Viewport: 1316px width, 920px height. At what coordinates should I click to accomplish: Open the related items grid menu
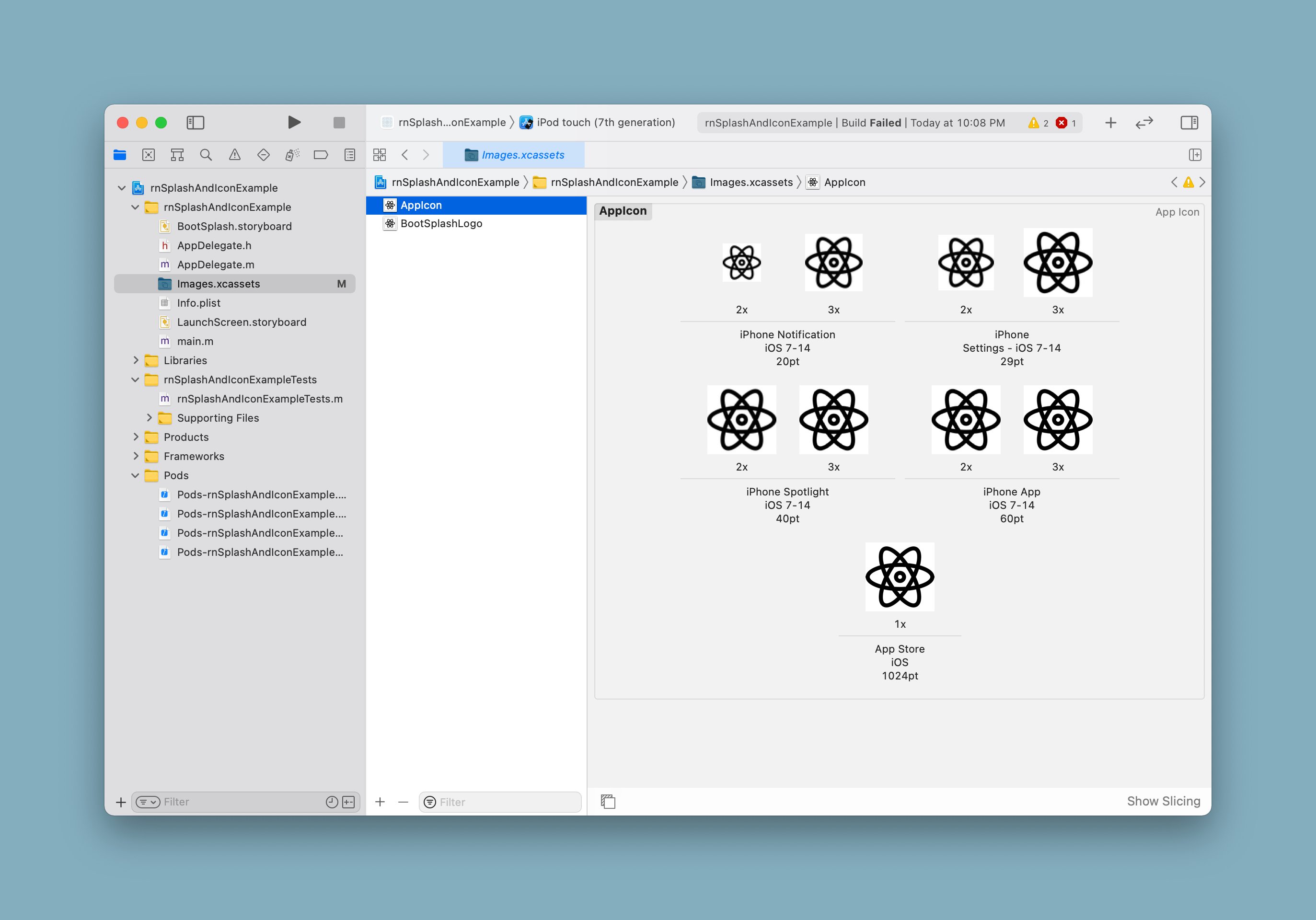click(x=380, y=155)
